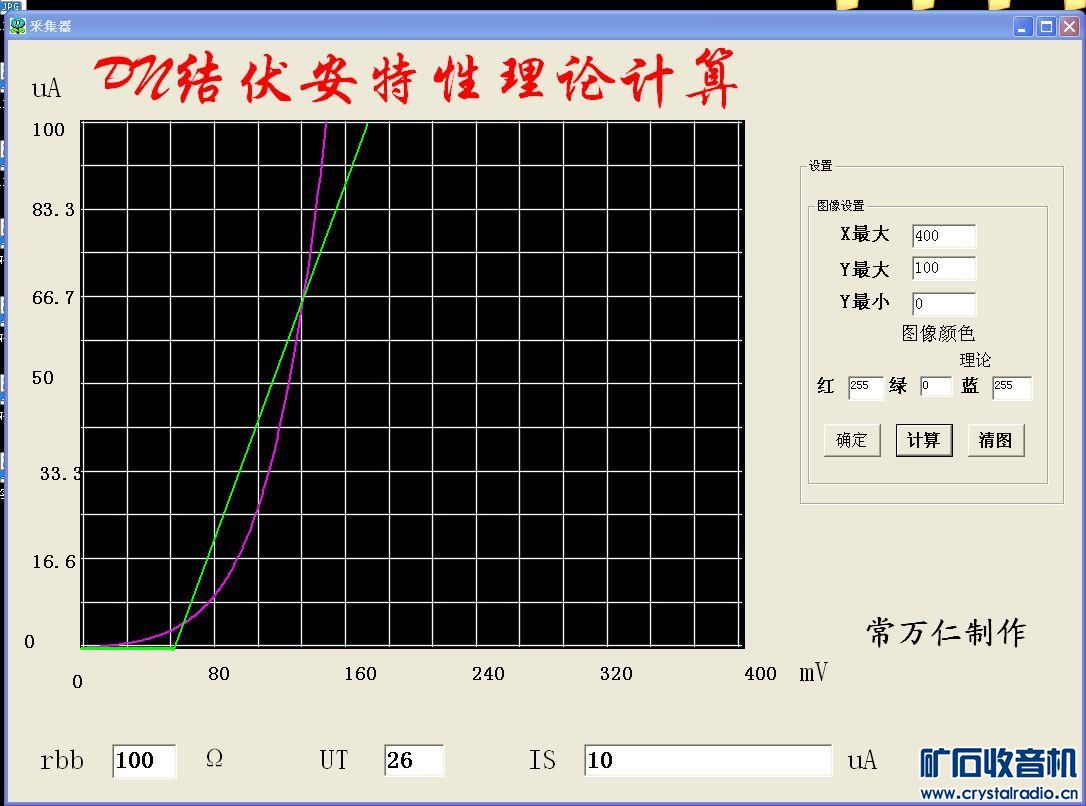Image resolution: width=1086 pixels, height=806 pixels.
Task: Focus the red (红) color value field
Action: click(x=866, y=388)
